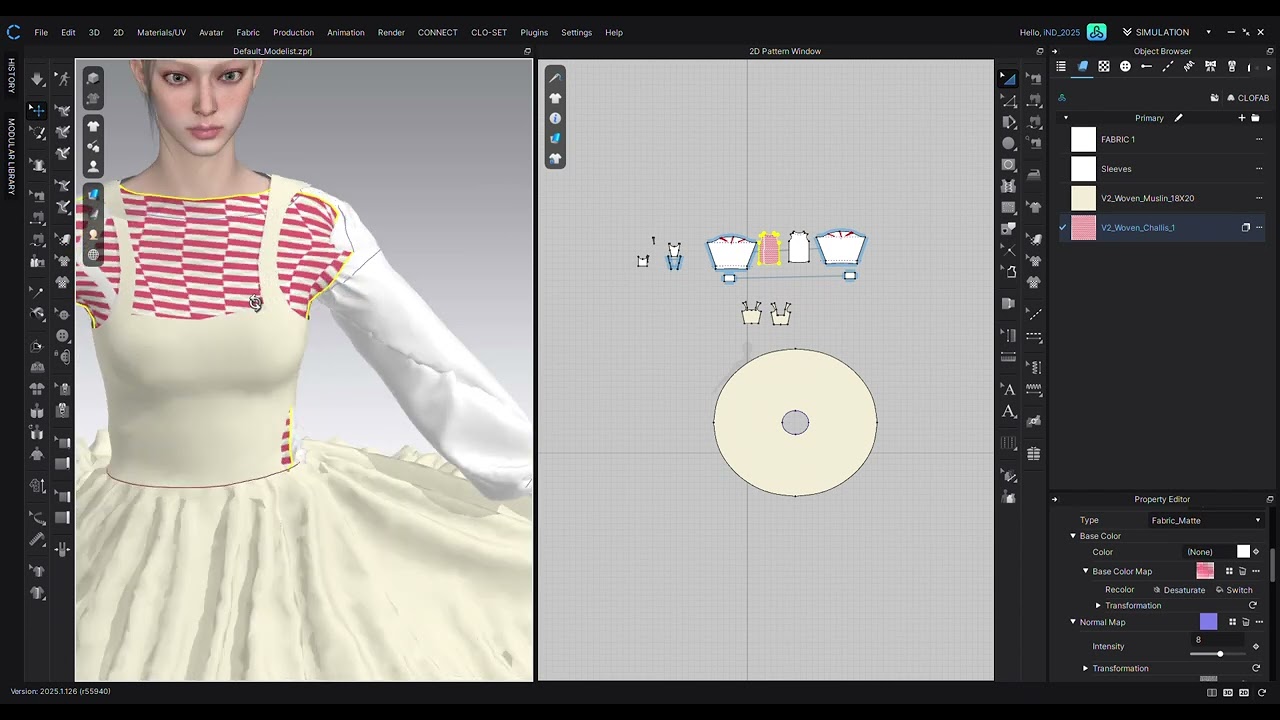Delete the Normal Map with trash icon
The image size is (1280, 720).
(1246, 622)
